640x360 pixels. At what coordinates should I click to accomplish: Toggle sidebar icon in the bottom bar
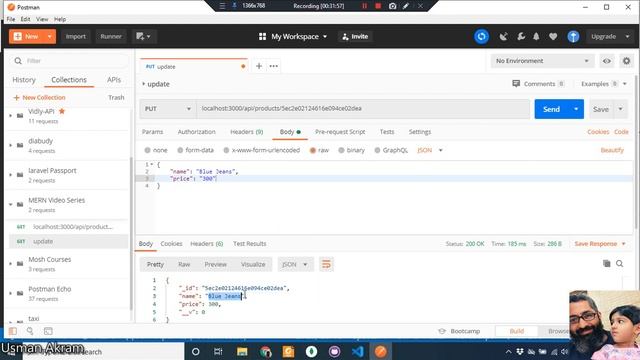[13, 331]
